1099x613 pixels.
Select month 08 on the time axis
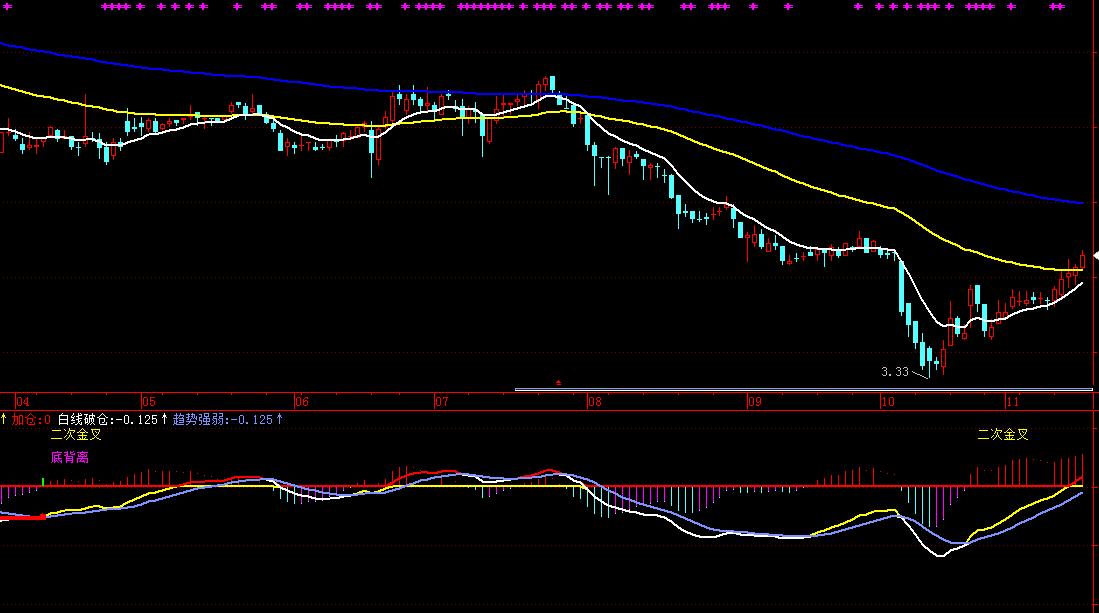[595, 401]
